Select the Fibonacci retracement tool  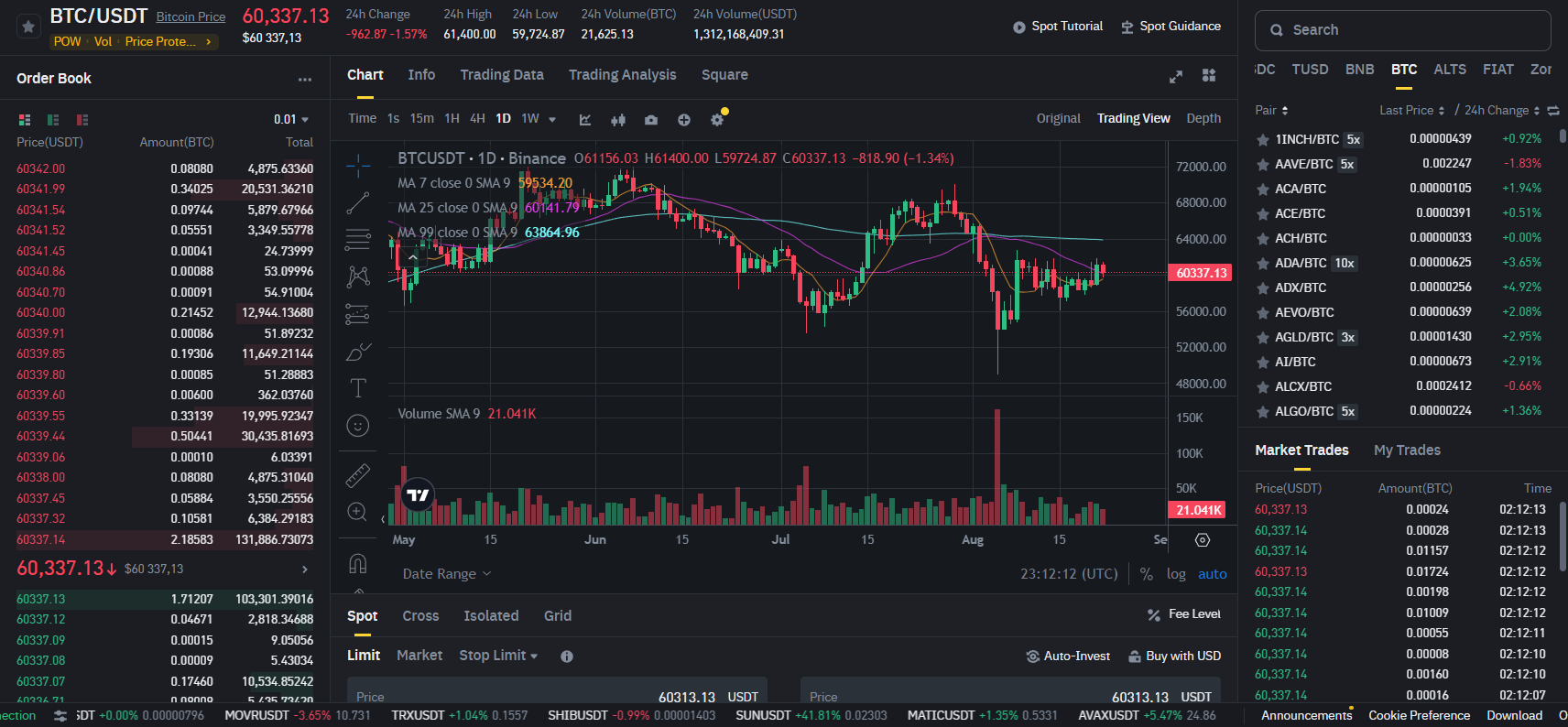click(x=358, y=240)
